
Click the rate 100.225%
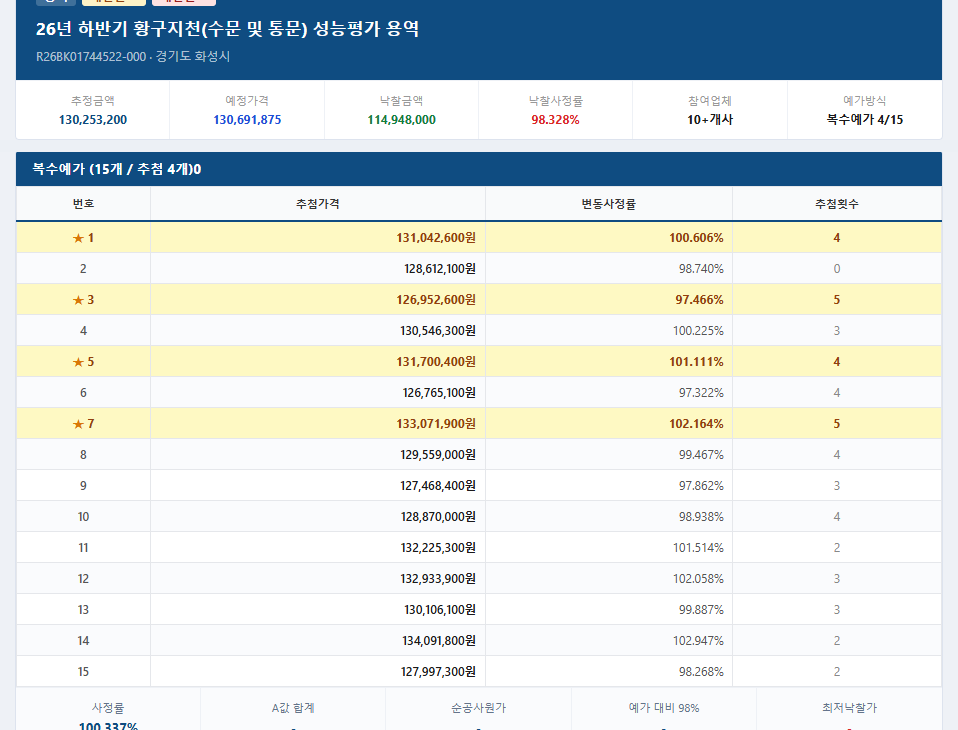pos(698,330)
